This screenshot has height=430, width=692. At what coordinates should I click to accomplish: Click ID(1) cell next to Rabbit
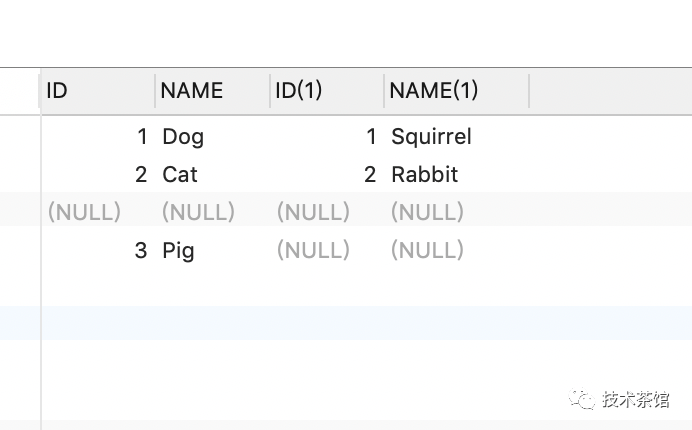[x=370, y=175]
